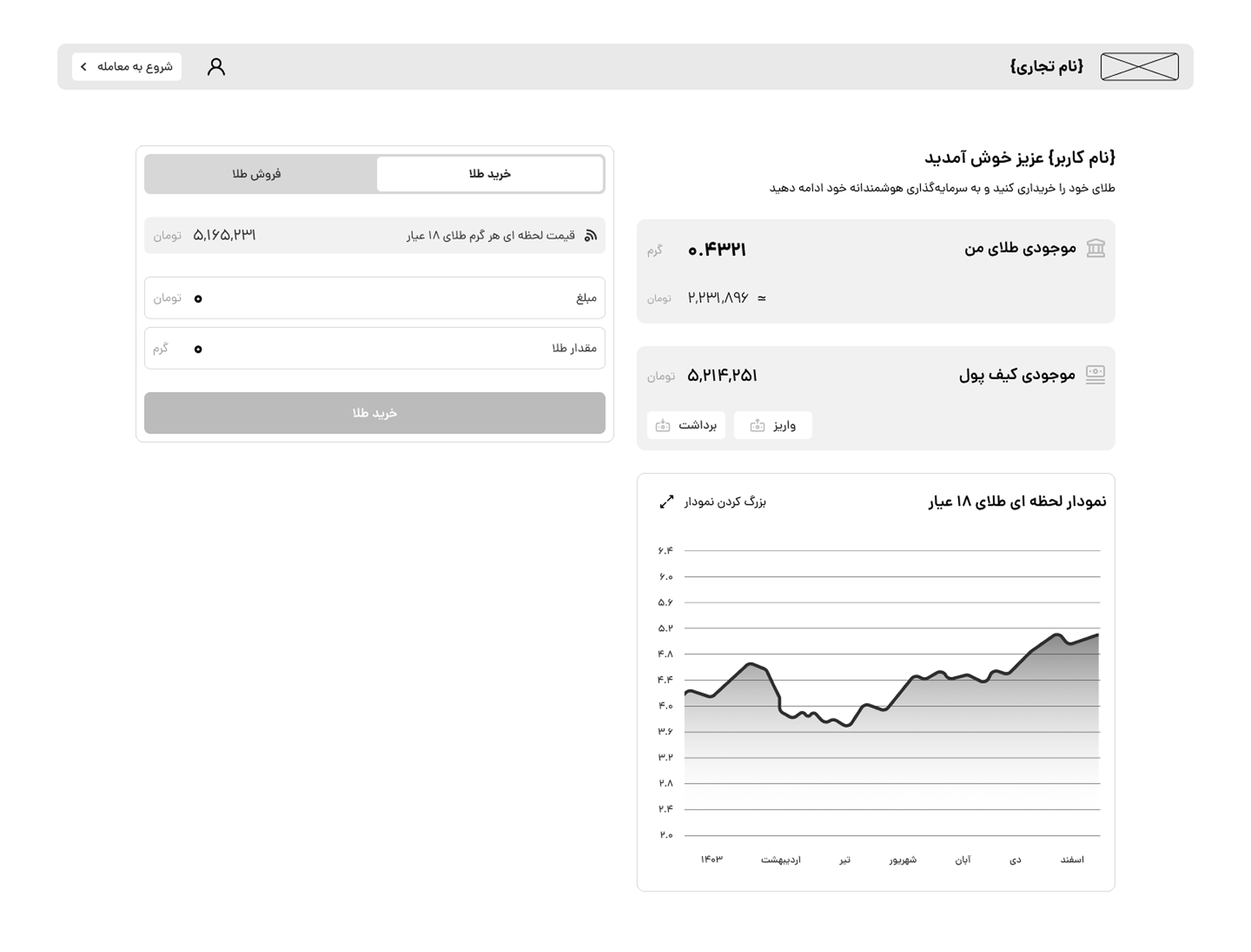Click the live price feed icon
1251x952 pixels.
[591, 236]
